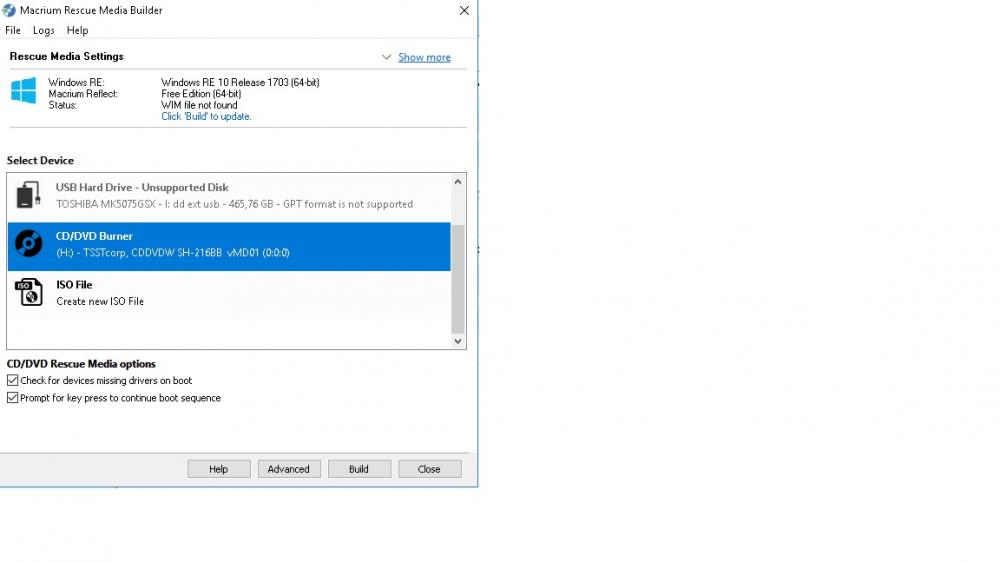Open the Help menu
This screenshot has height=563, width=1000.
pyautogui.click(x=78, y=31)
